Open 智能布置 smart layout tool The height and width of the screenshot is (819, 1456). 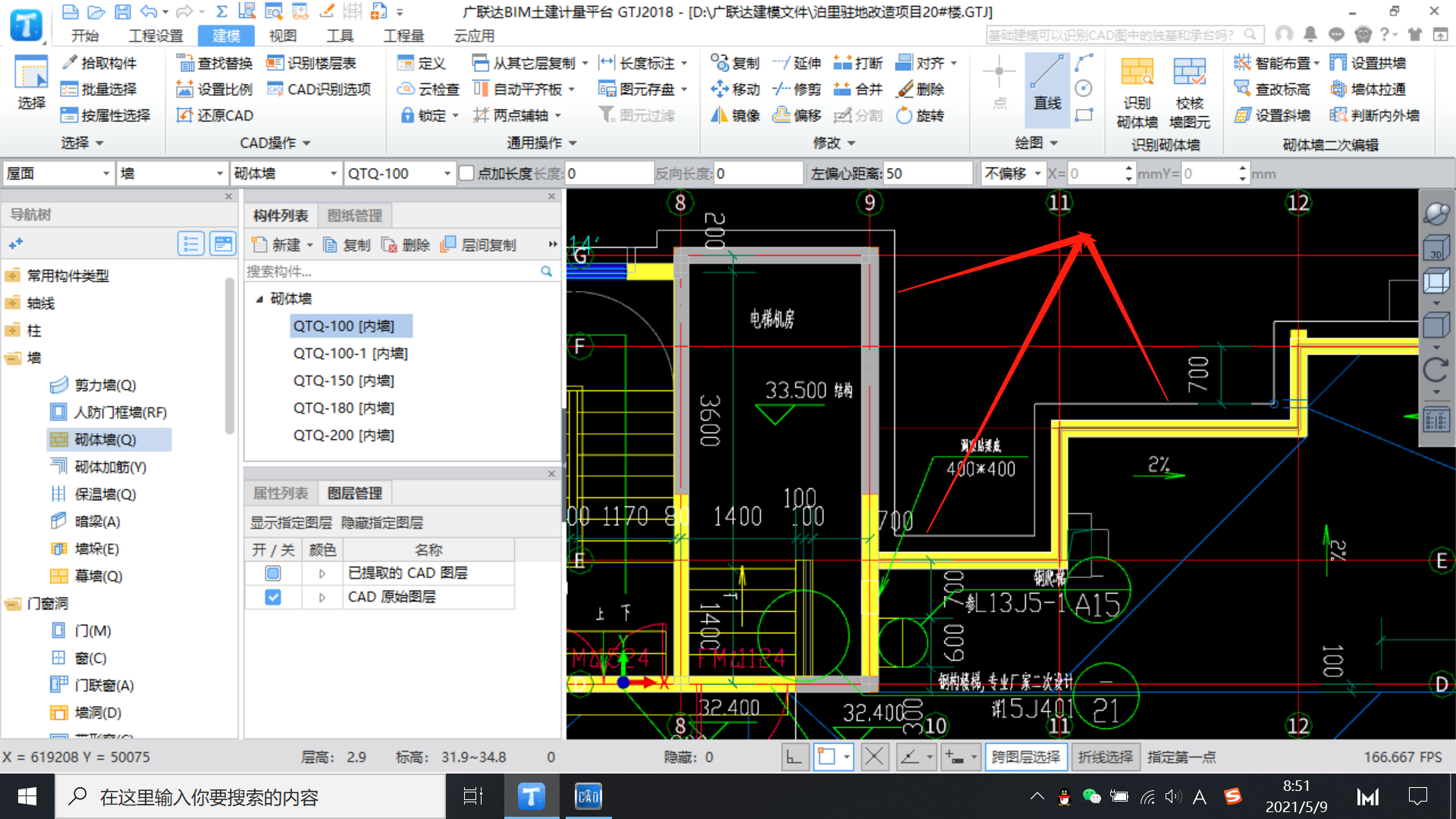click(1276, 63)
